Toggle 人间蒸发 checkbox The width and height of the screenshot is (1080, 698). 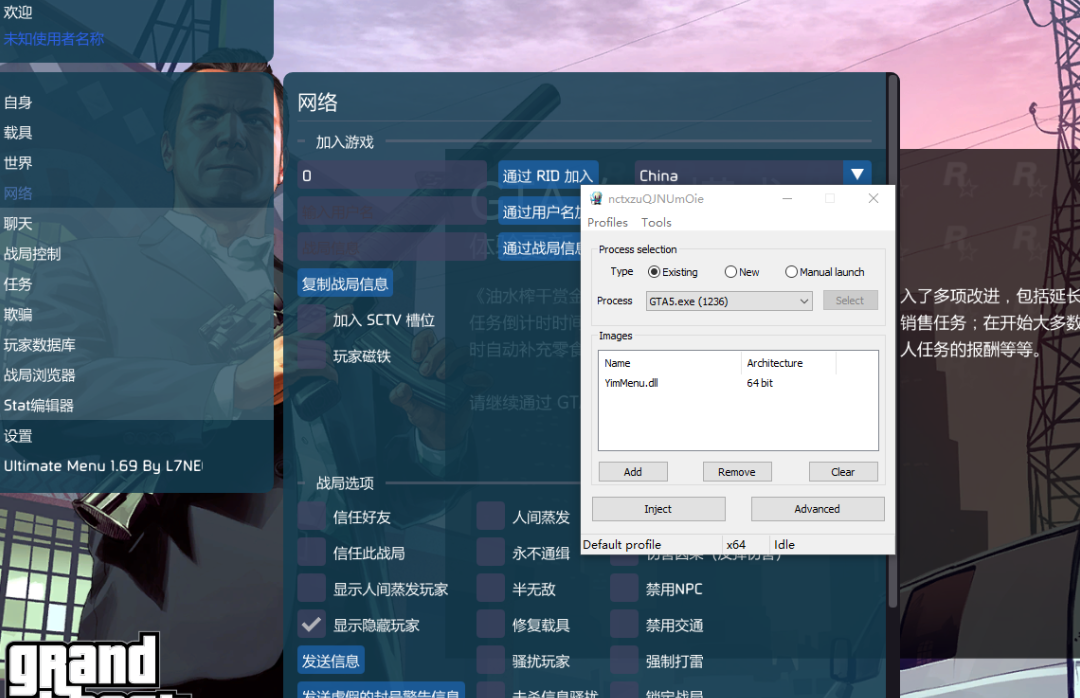(x=491, y=517)
